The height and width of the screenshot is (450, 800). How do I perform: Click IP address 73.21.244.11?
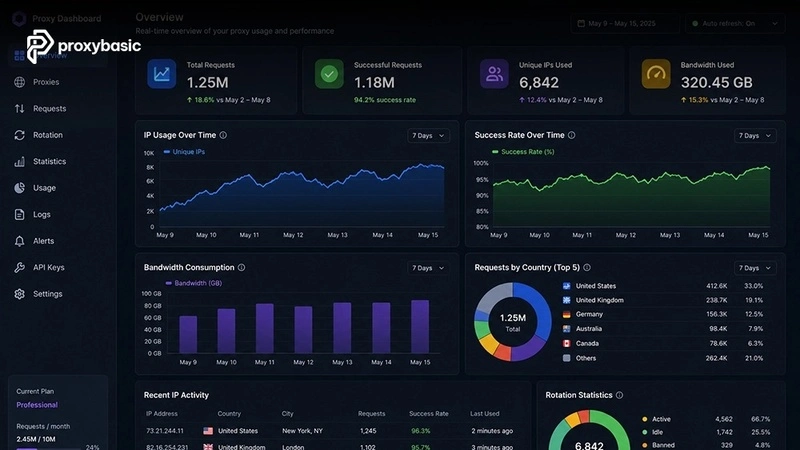point(165,431)
